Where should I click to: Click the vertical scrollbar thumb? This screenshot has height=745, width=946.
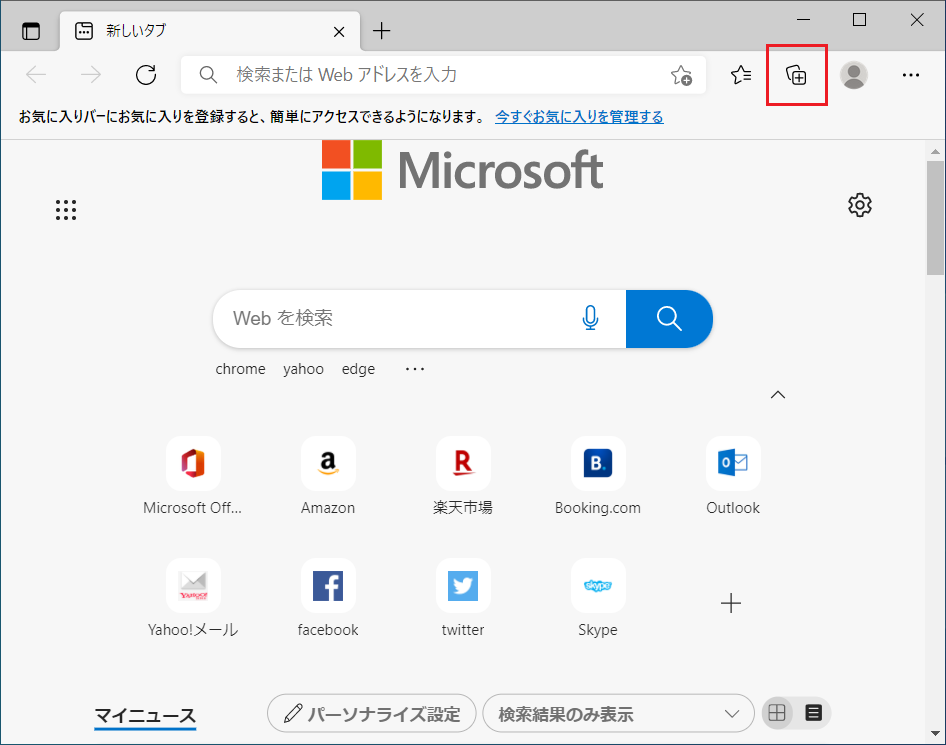pyautogui.click(x=935, y=217)
